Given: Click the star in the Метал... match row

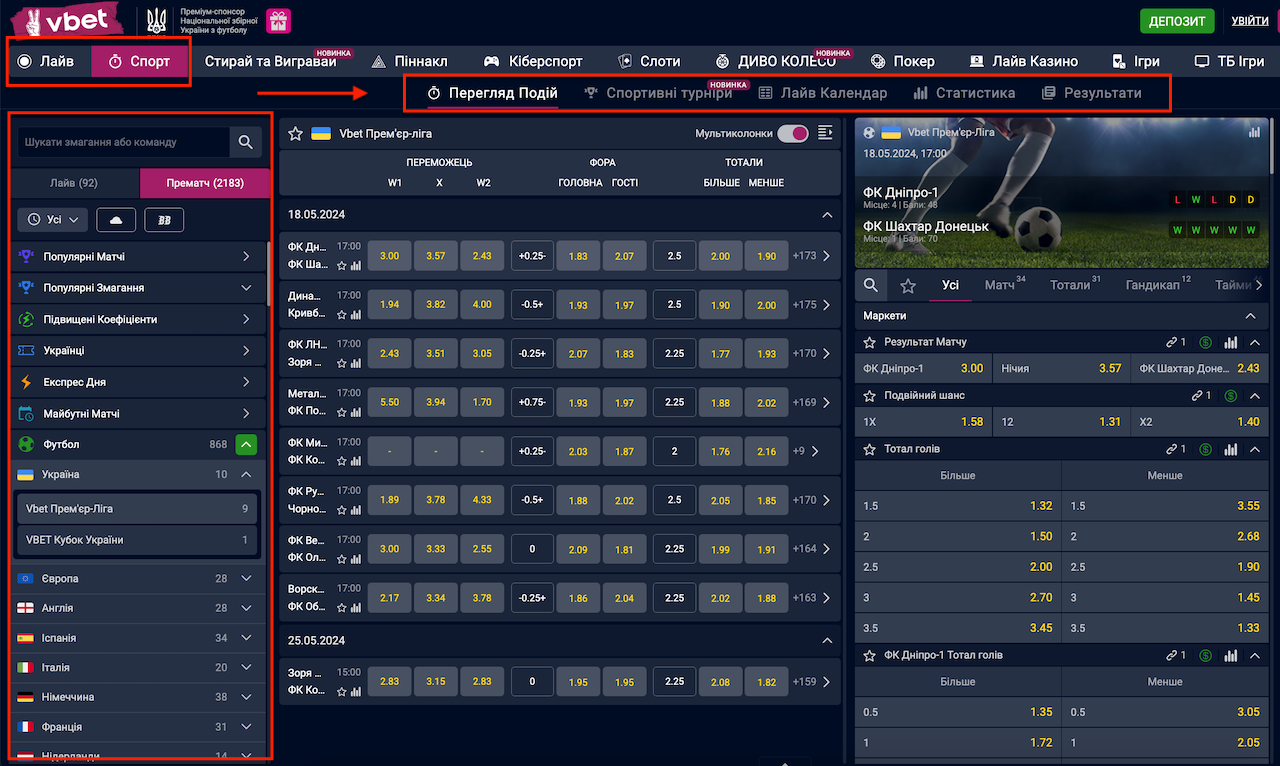Looking at the screenshot, I should [x=342, y=412].
